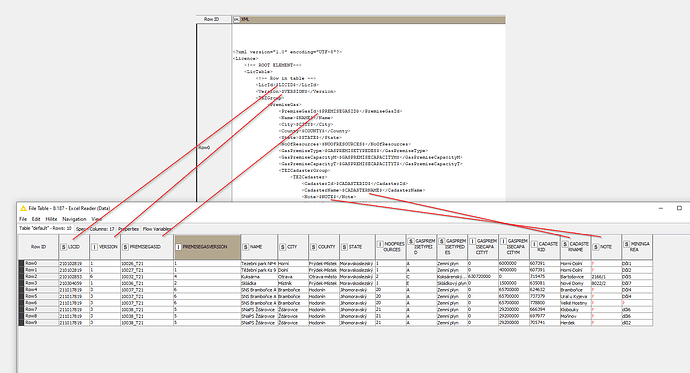
Task: Click the String type icon of GASPREMISETYPEDES column
Action: [x=442, y=241]
